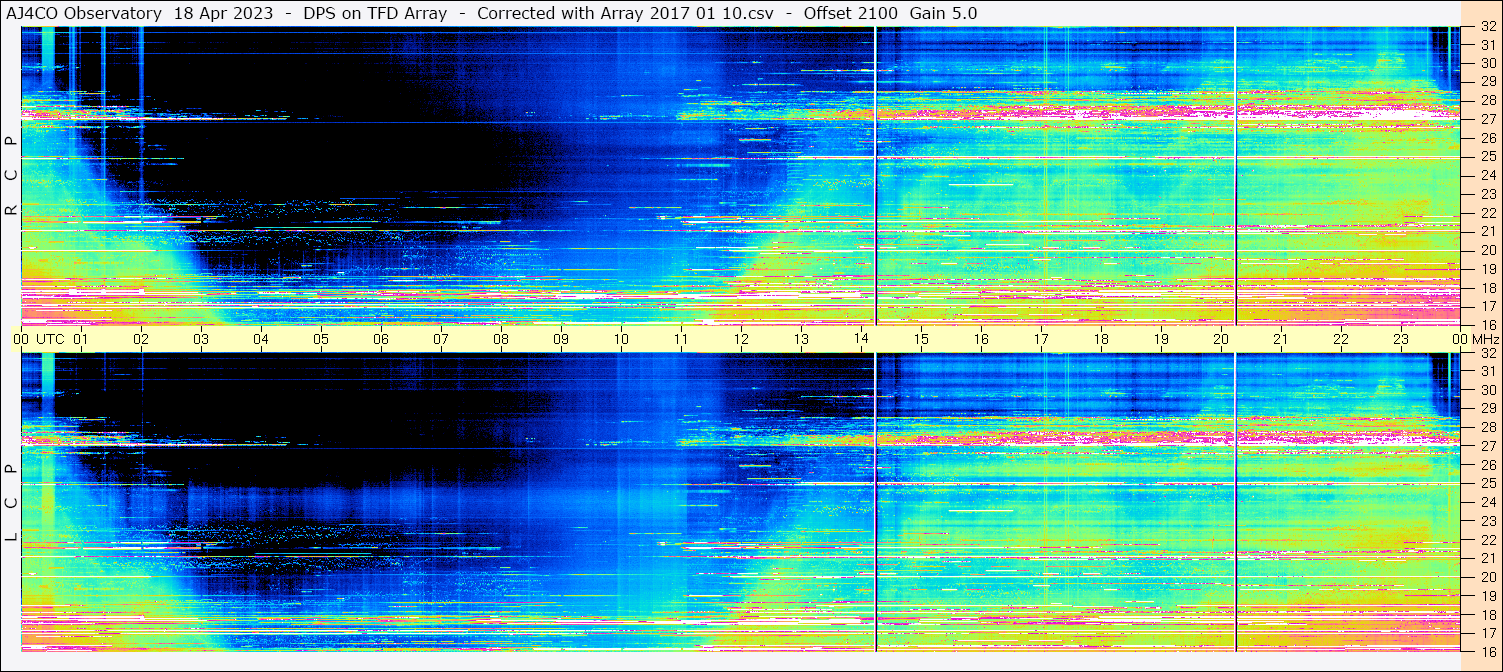Click the 32 MHz label on the upper frequency scale
Viewport: 1503px width, 672px height.
pyautogui.click(x=1486, y=28)
